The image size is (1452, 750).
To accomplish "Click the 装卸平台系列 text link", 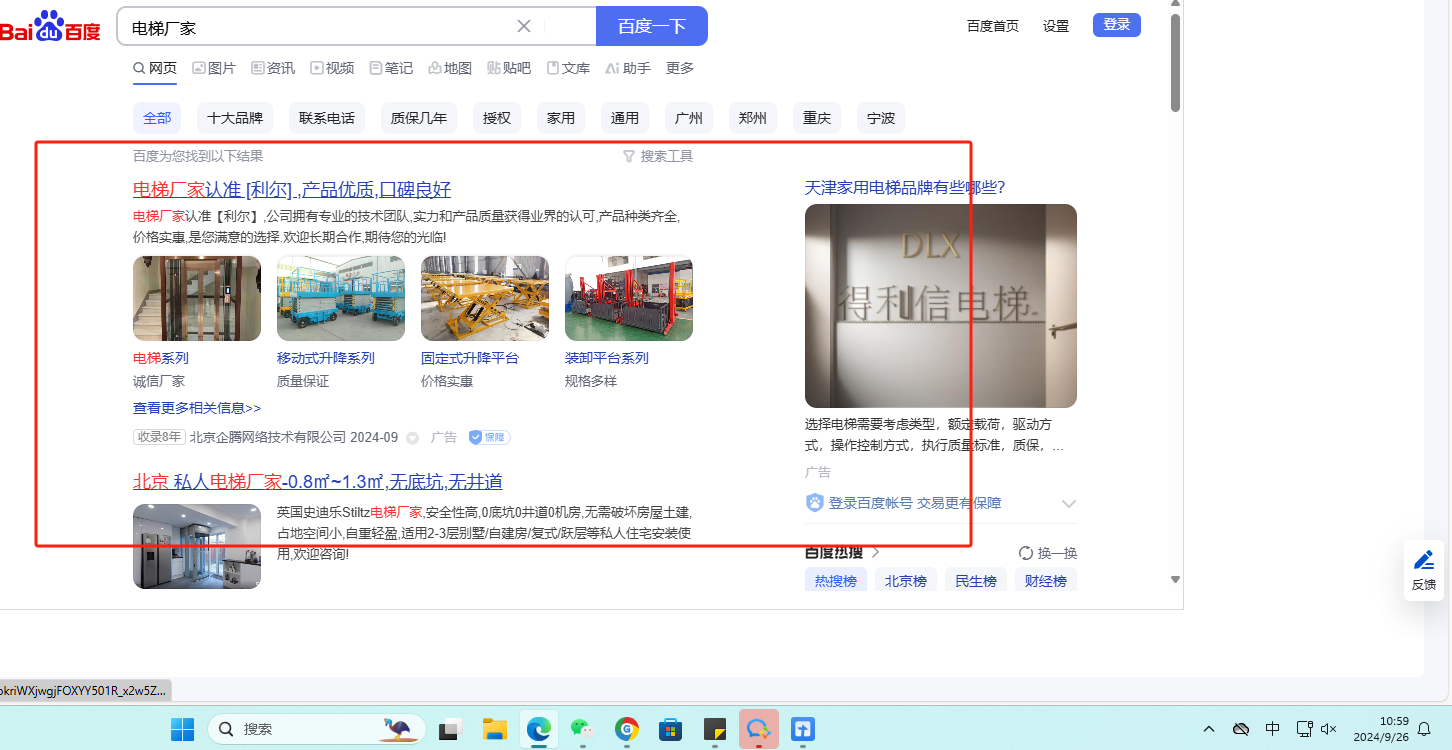I will [x=607, y=358].
